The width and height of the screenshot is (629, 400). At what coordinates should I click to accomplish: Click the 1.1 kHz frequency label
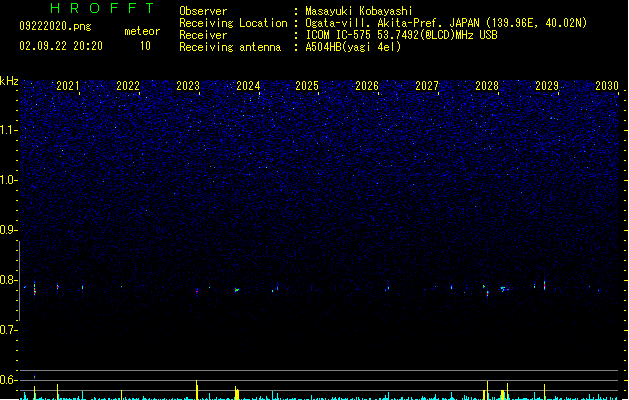click(x=9, y=130)
